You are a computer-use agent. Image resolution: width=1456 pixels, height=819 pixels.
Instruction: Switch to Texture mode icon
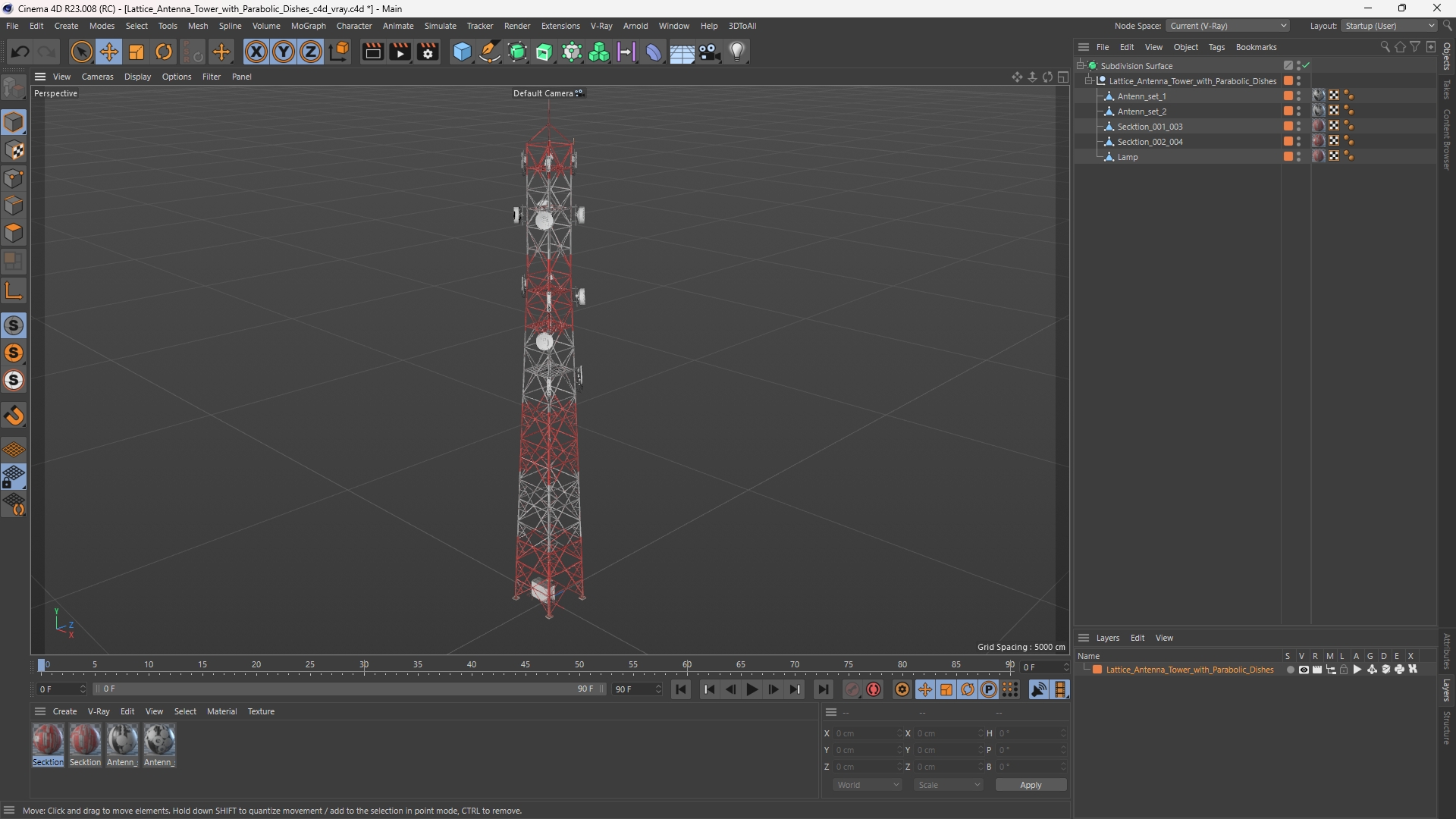14,150
